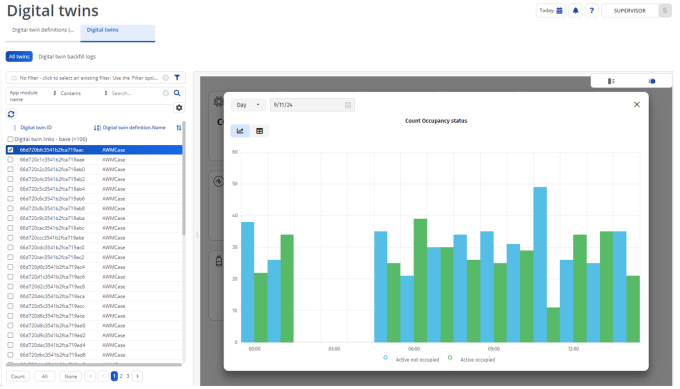This screenshot has width=680, height=389.
Task: Open the Day period dropdown
Action: click(248, 105)
